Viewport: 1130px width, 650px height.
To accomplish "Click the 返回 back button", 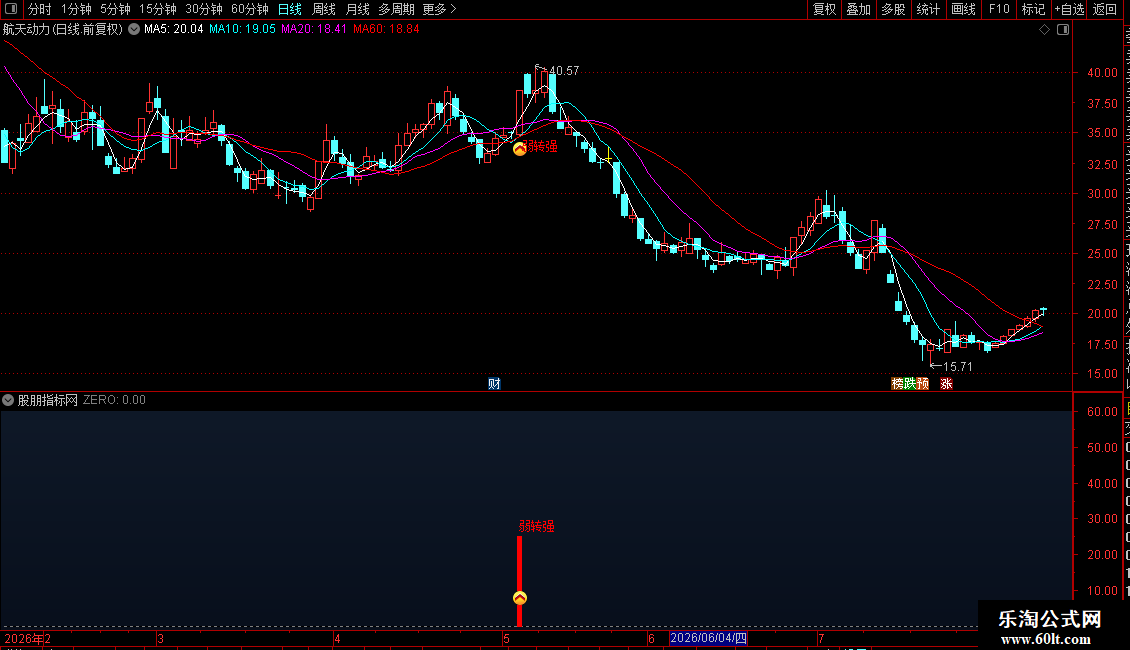I will pos(1105,9).
